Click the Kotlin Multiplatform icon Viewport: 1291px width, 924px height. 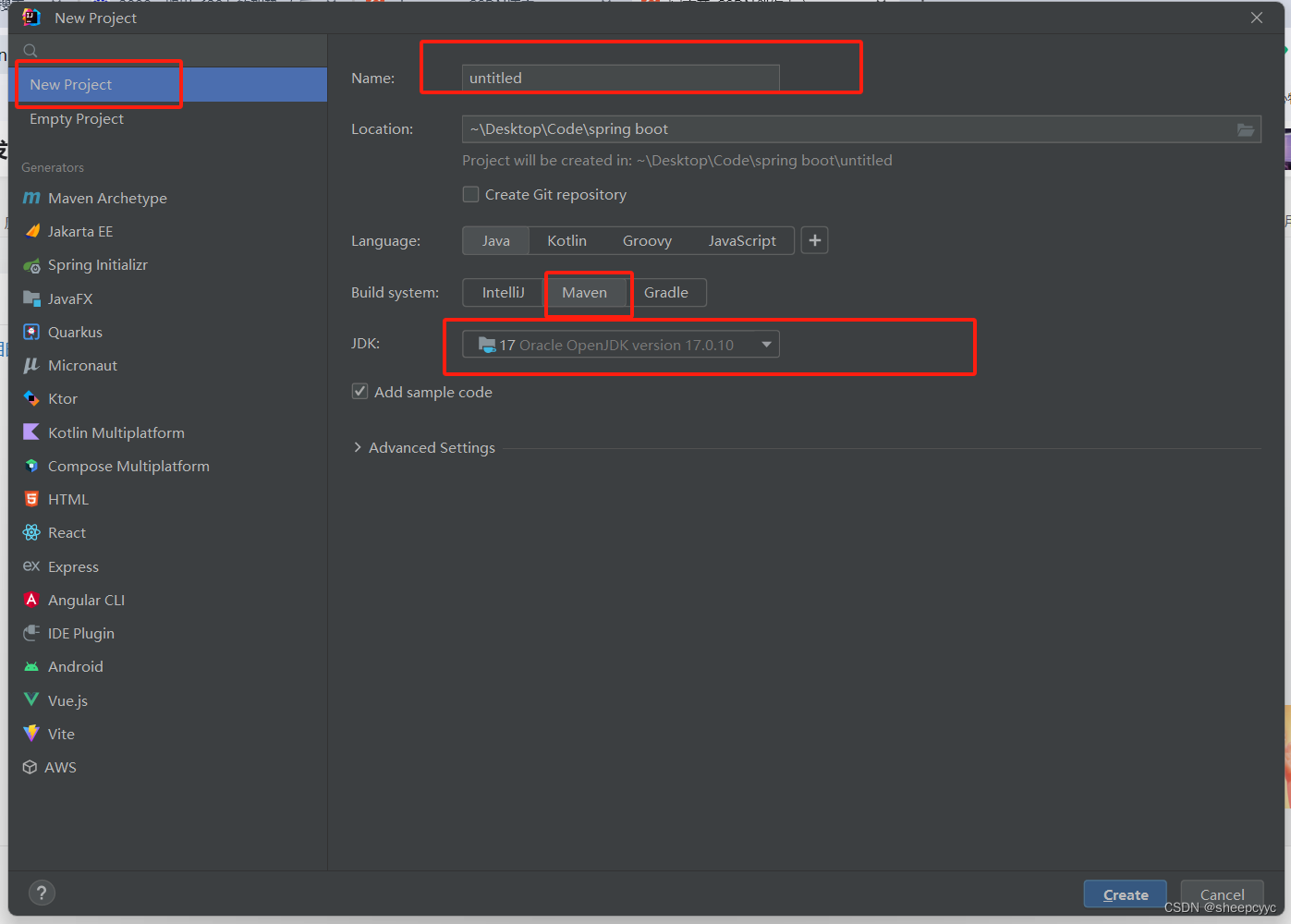pos(31,432)
